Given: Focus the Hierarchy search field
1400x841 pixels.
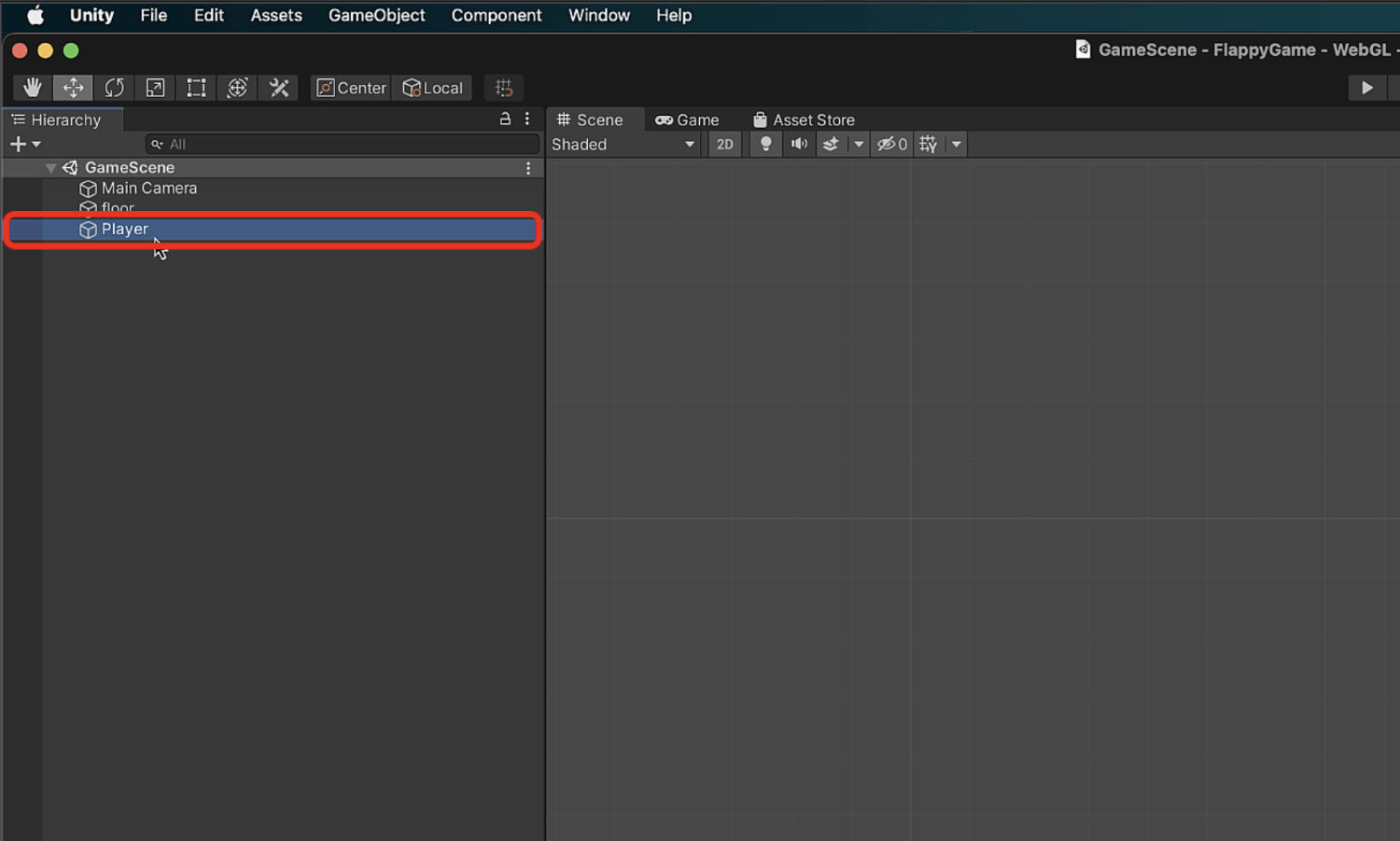Looking at the screenshot, I should [343, 144].
